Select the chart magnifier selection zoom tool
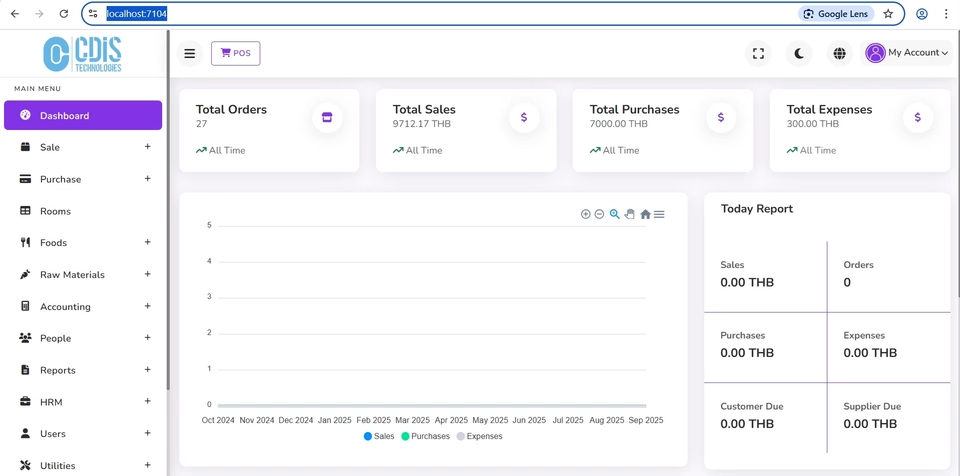 coord(615,214)
